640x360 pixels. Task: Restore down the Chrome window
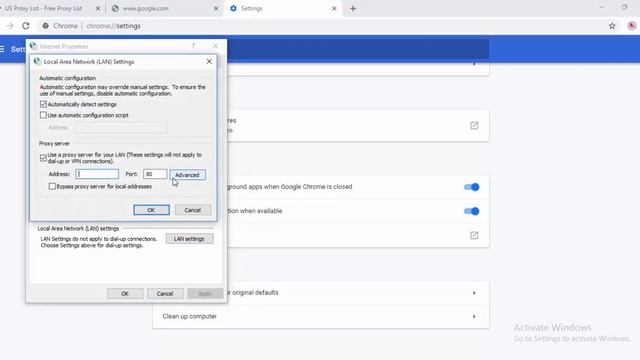(624, 7)
